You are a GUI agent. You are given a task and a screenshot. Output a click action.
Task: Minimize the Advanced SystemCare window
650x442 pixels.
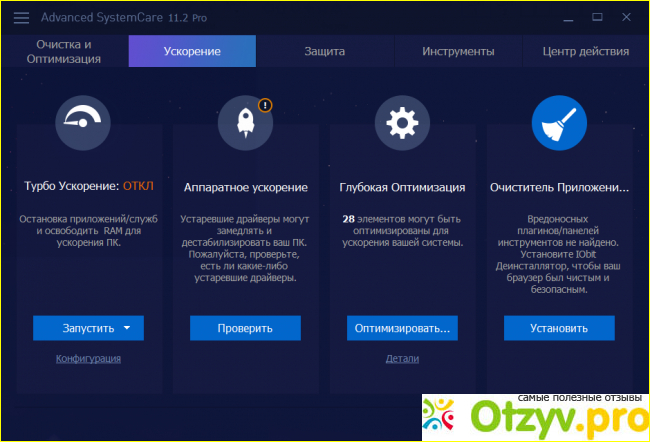(x=566, y=17)
